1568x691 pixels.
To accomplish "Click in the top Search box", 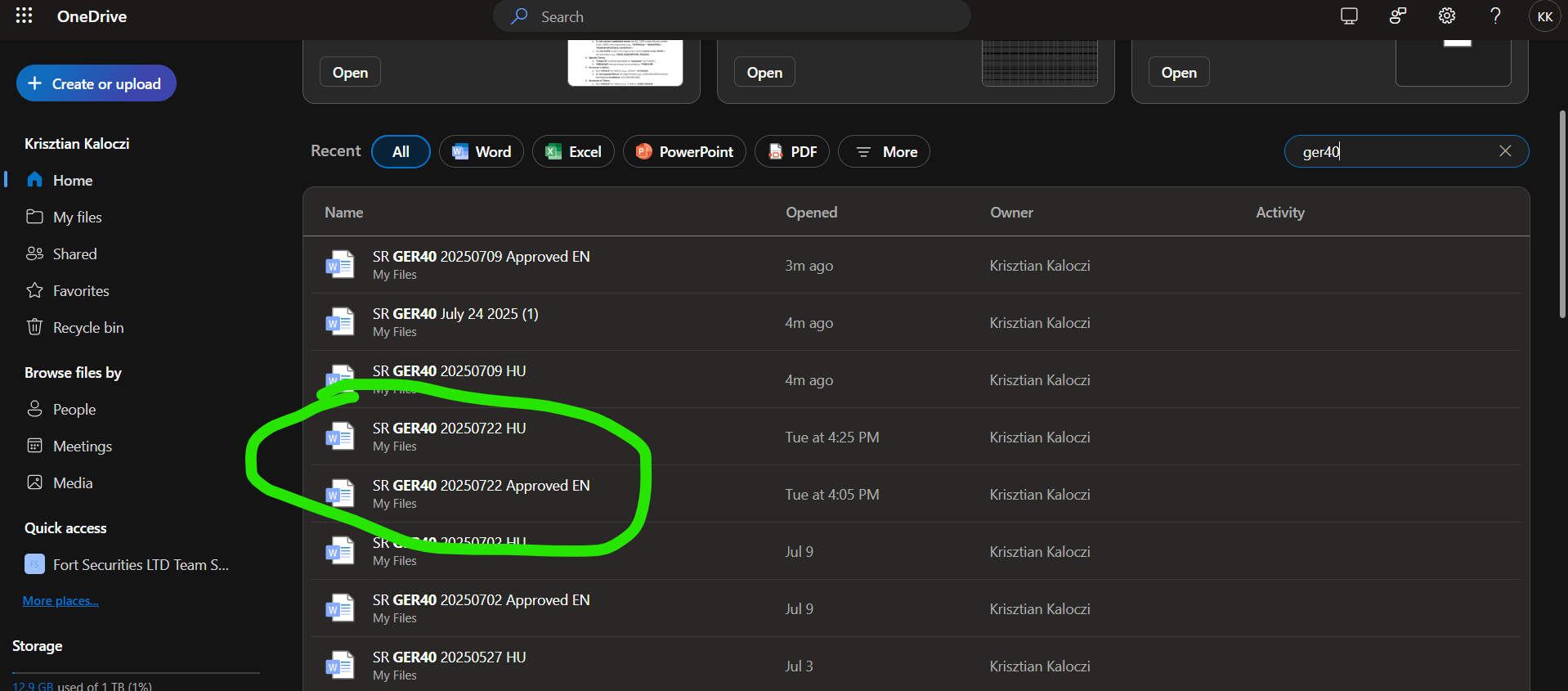I will coord(732,16).
